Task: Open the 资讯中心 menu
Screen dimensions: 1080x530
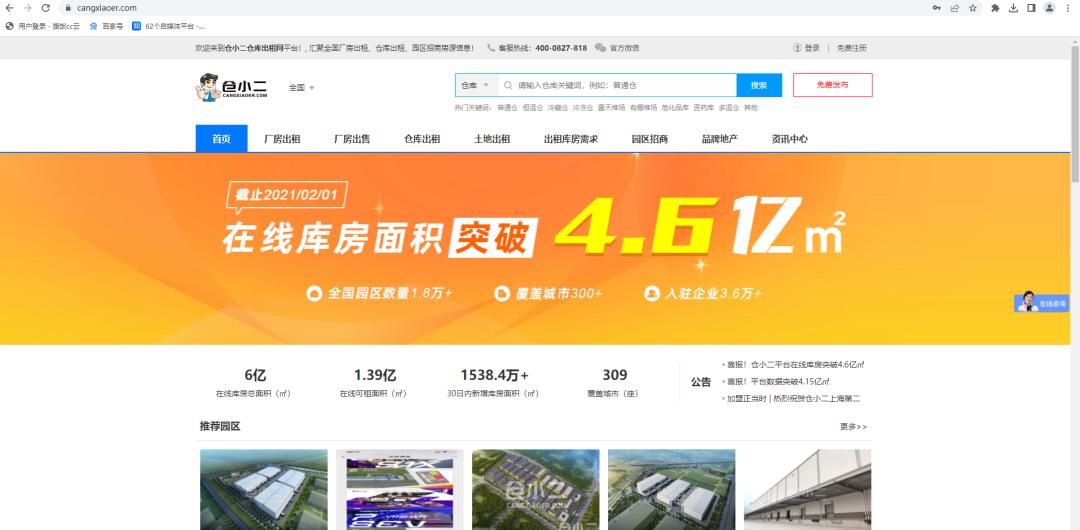Action: (x=789, y=139)
